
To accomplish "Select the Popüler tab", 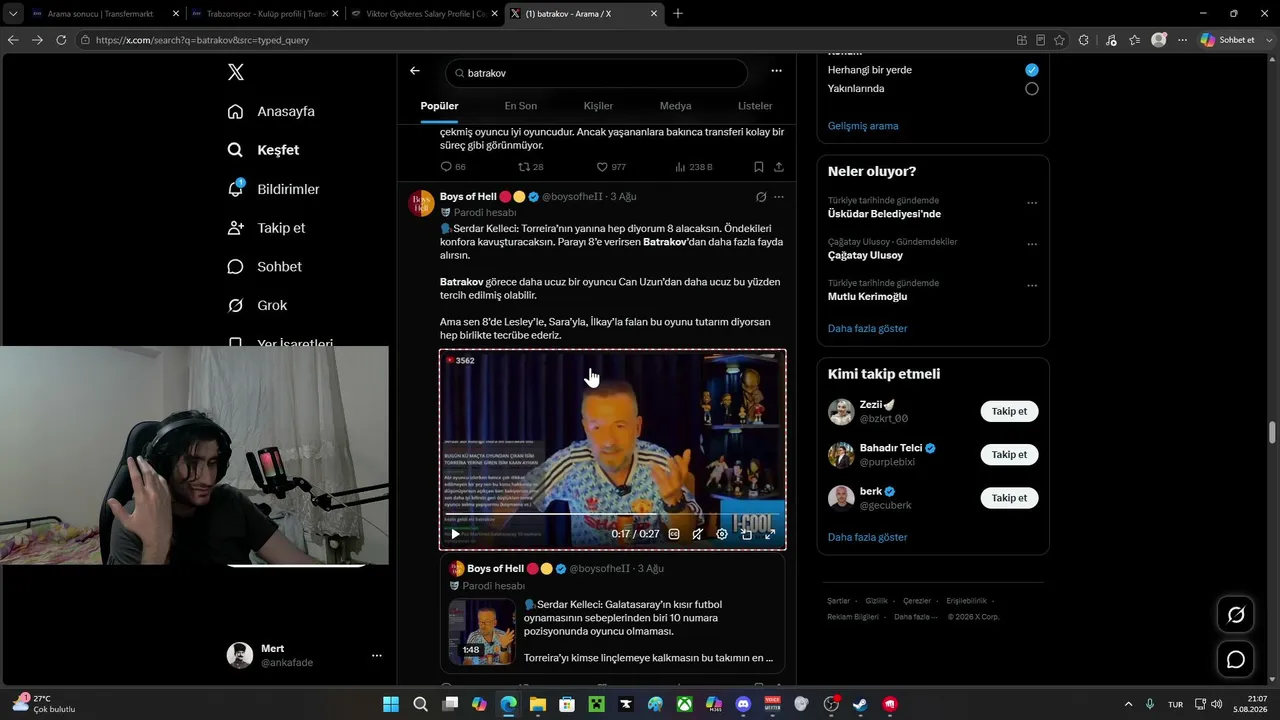I will tap(439, 106).
